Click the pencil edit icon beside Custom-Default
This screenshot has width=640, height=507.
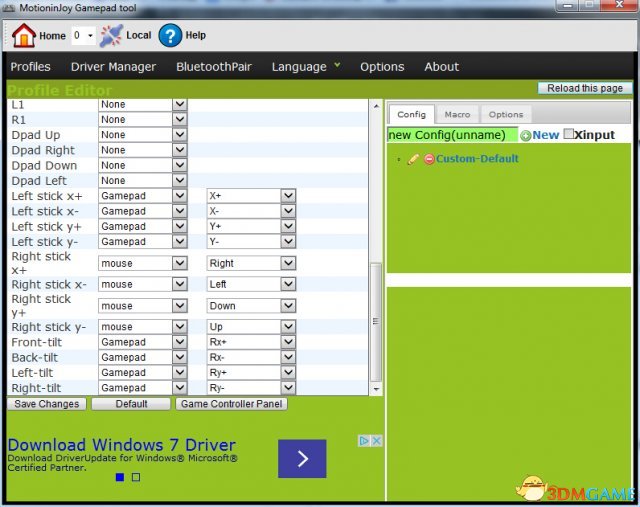click(413, 159)
